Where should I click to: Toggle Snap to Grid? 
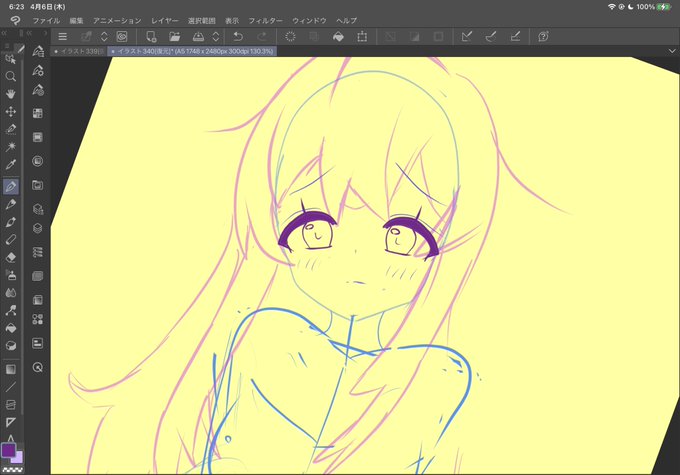[515, 36]
